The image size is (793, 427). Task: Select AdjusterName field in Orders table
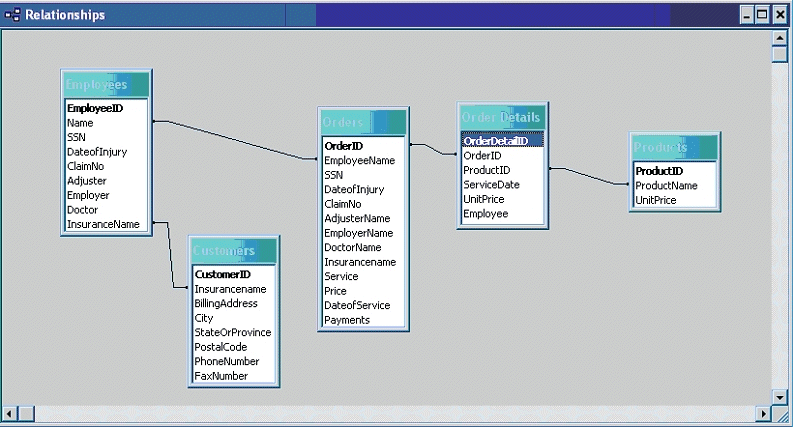[x=363, y=219]
